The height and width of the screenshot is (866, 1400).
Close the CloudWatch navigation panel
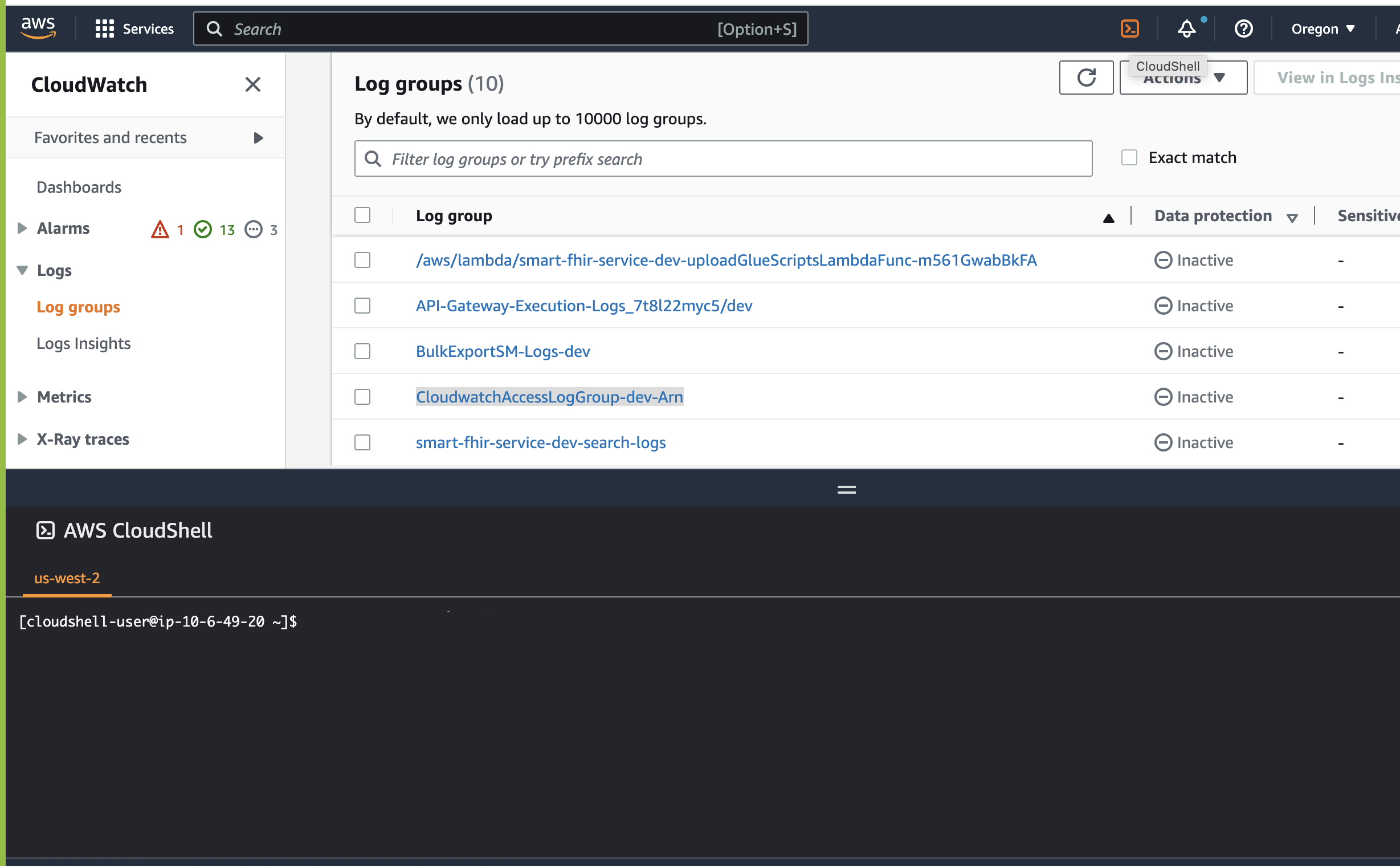tap(252, 85)
